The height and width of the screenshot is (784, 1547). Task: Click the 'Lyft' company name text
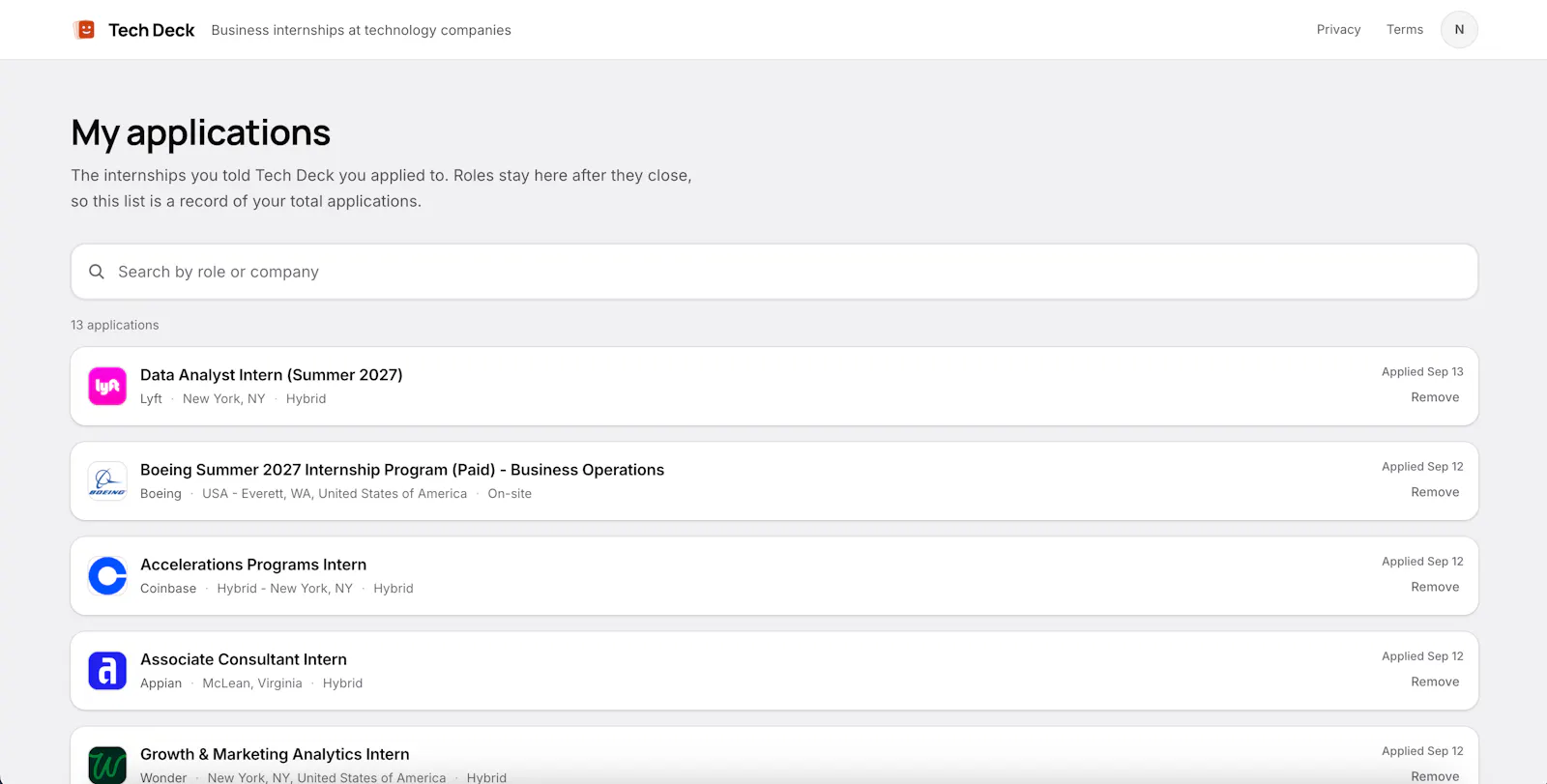(151, 399)
